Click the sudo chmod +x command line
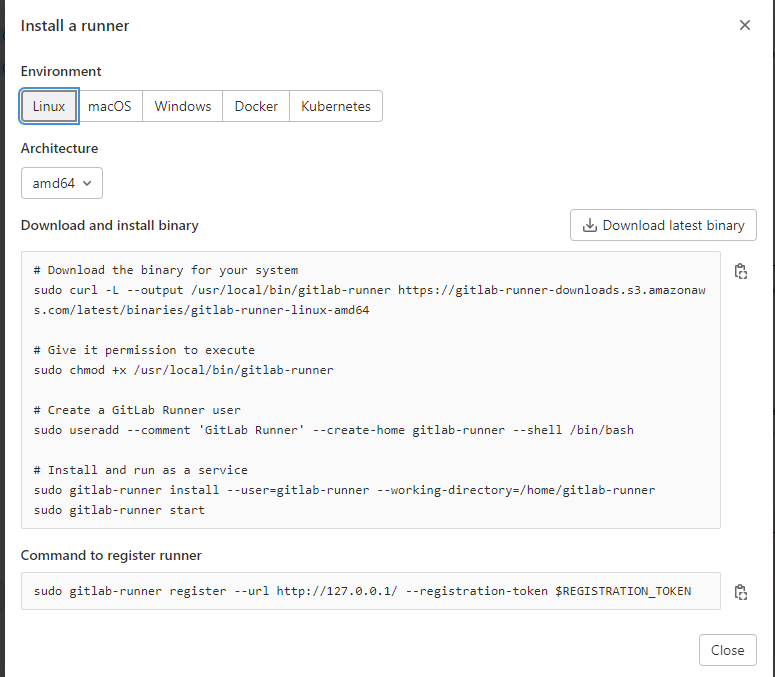Image resolution: width=775 pixels, height=677 pixels. point(184,370)
